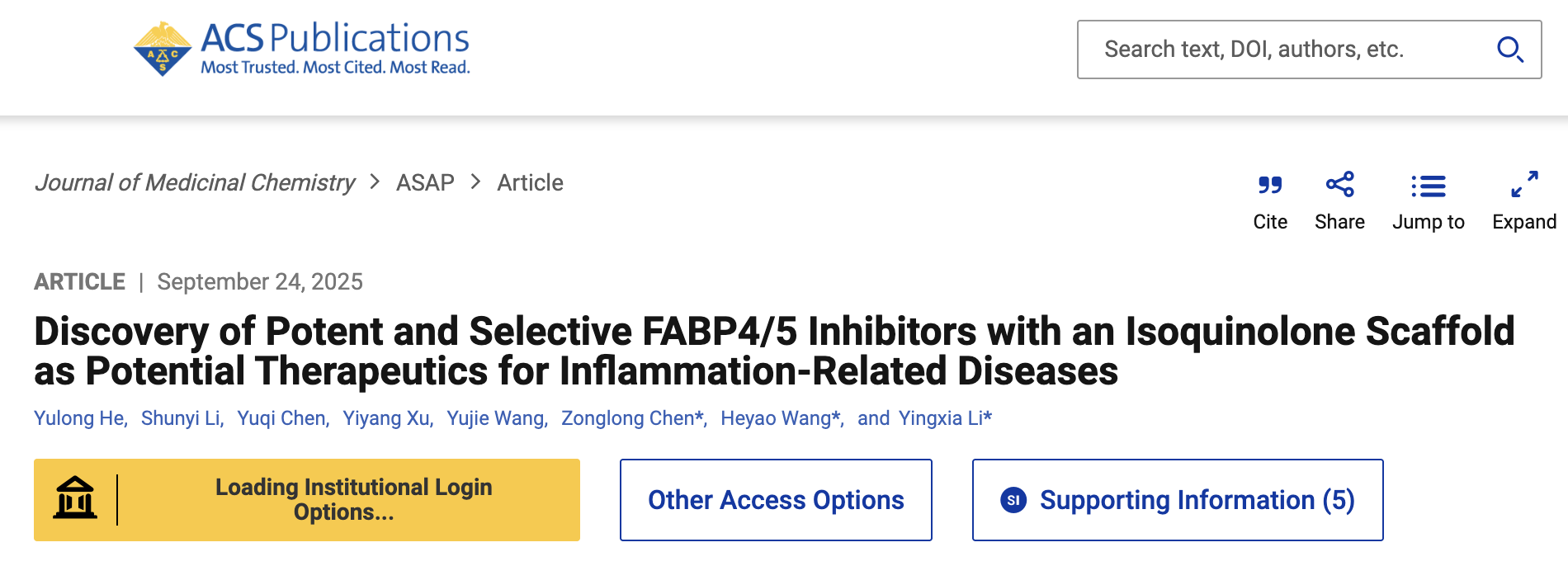Click the search magnifier icon
This screenshot has height=566, width=1568.
click(1509, 50)
